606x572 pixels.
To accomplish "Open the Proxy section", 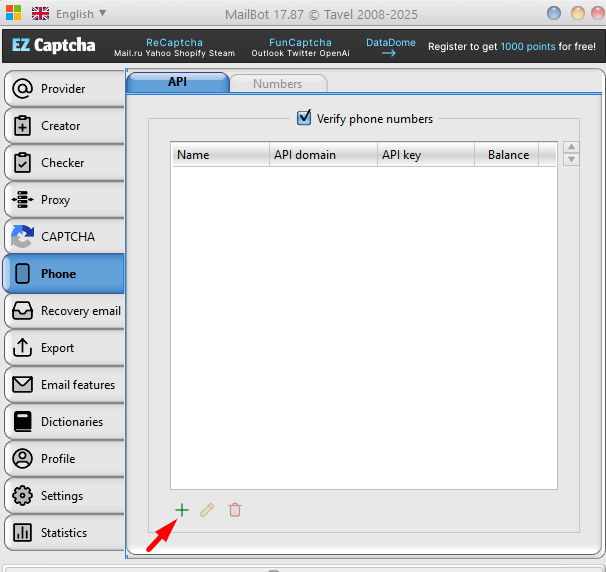I will pyautogui.click(x=65, y=200).
